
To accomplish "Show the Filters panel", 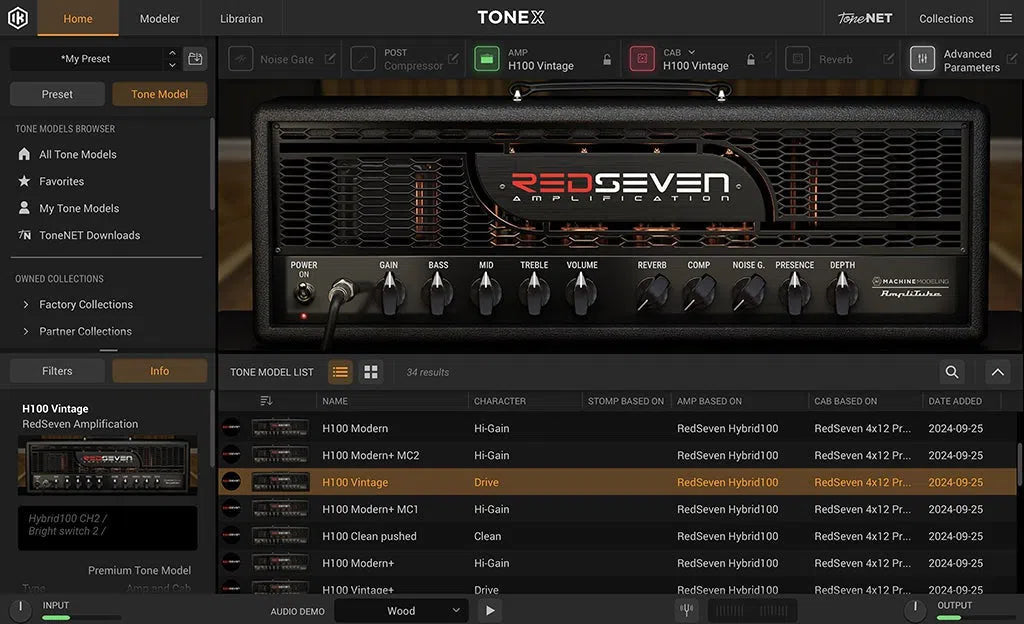I will (56, 370).
